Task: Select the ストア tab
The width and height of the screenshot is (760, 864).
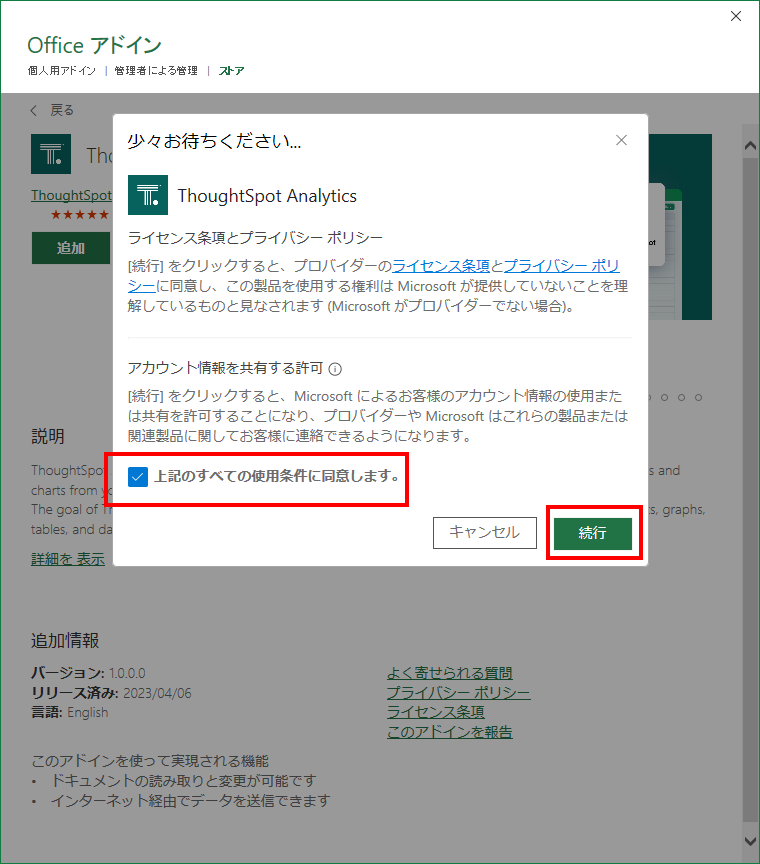Action: 232,71
